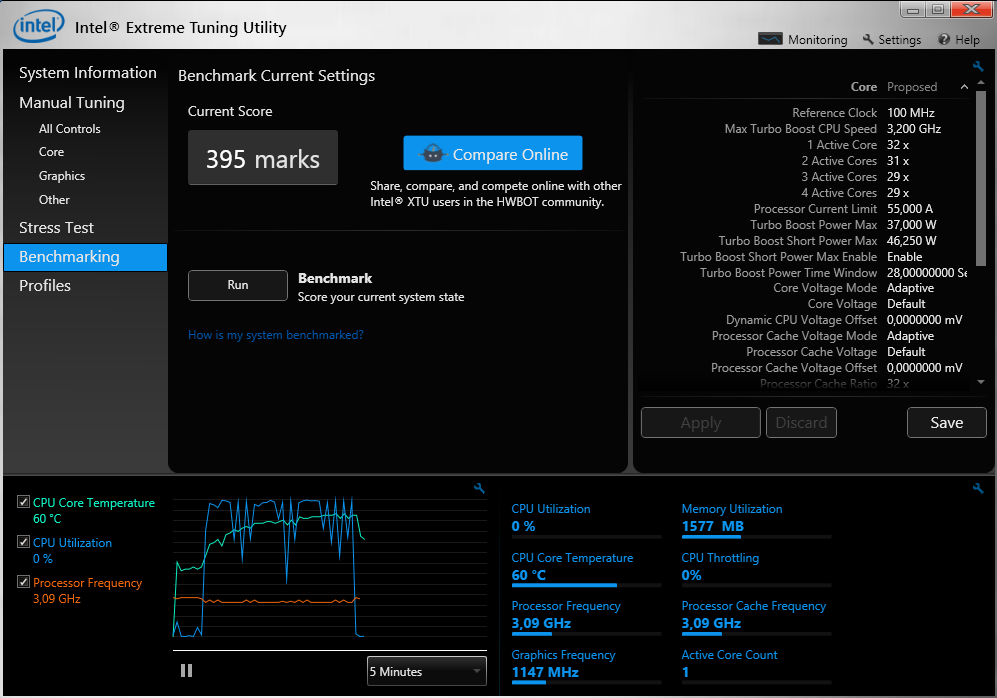Click CPU Throttling '0%' readout
Image resolution: width=997 pixels, height=698 pixels.
tap(691, 575)
